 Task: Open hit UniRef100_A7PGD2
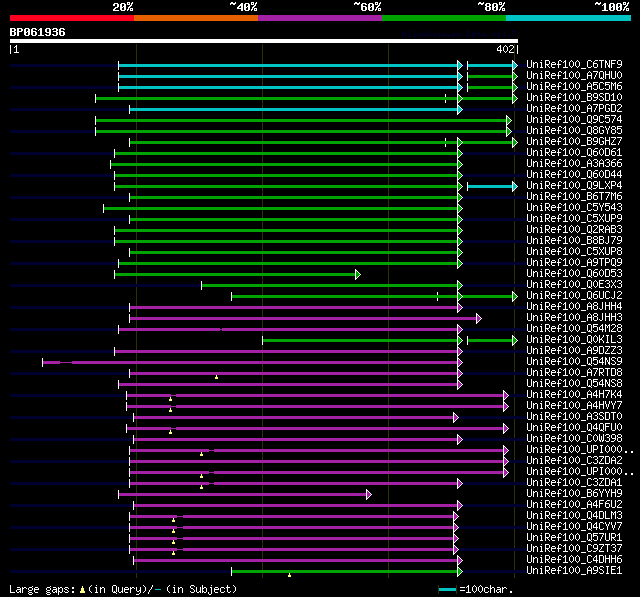click(574, 109)
